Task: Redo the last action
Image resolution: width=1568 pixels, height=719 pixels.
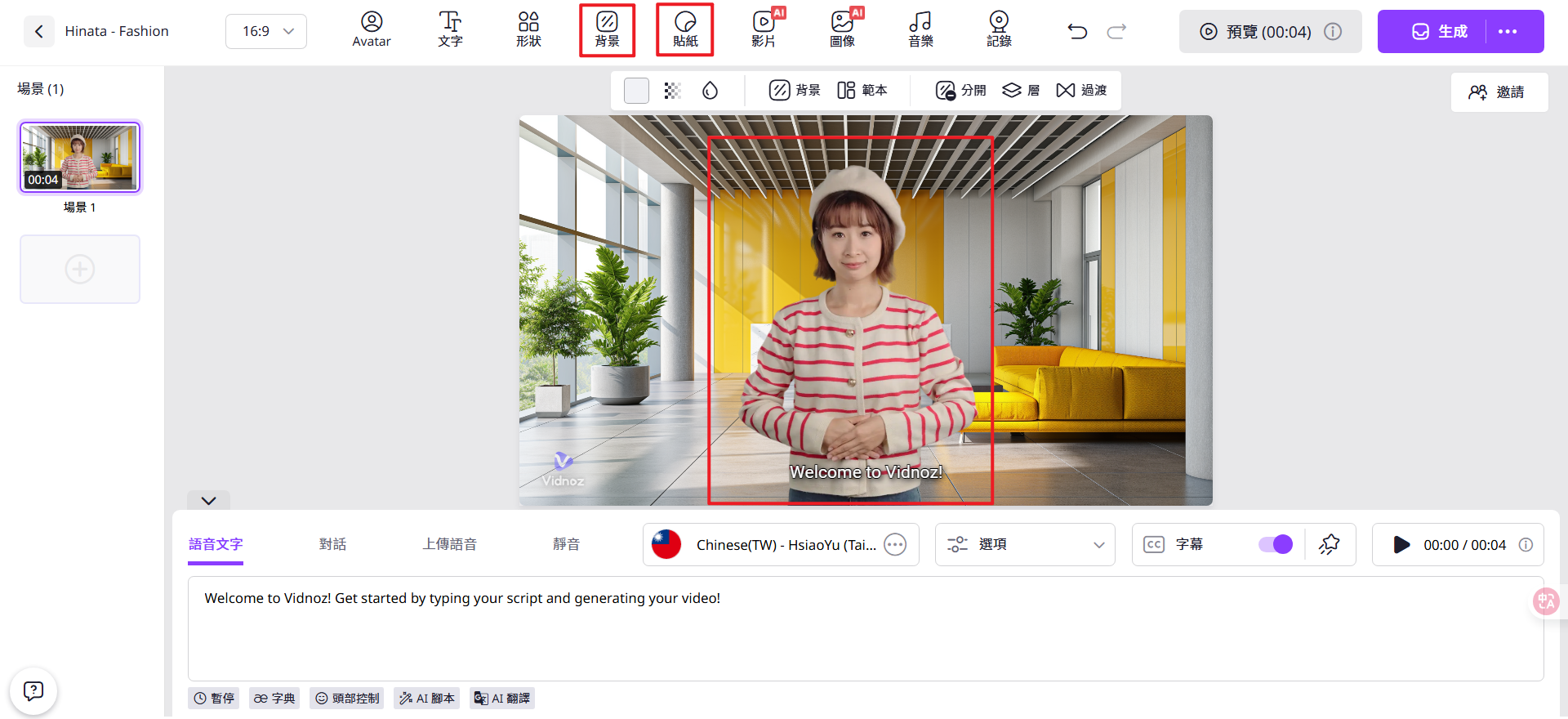Action: point(1116,31)
